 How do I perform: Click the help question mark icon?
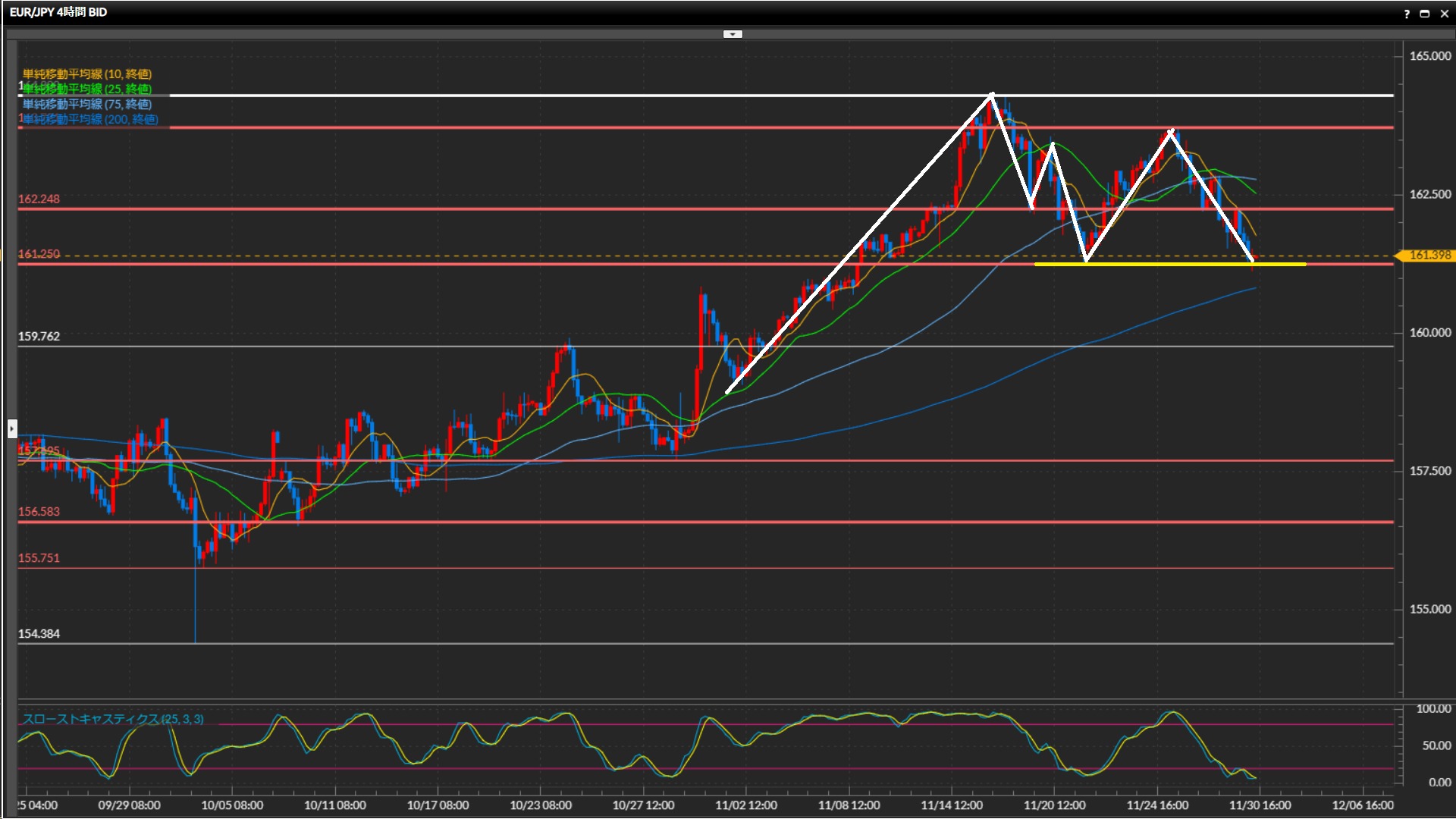(x=1407, y=14)
